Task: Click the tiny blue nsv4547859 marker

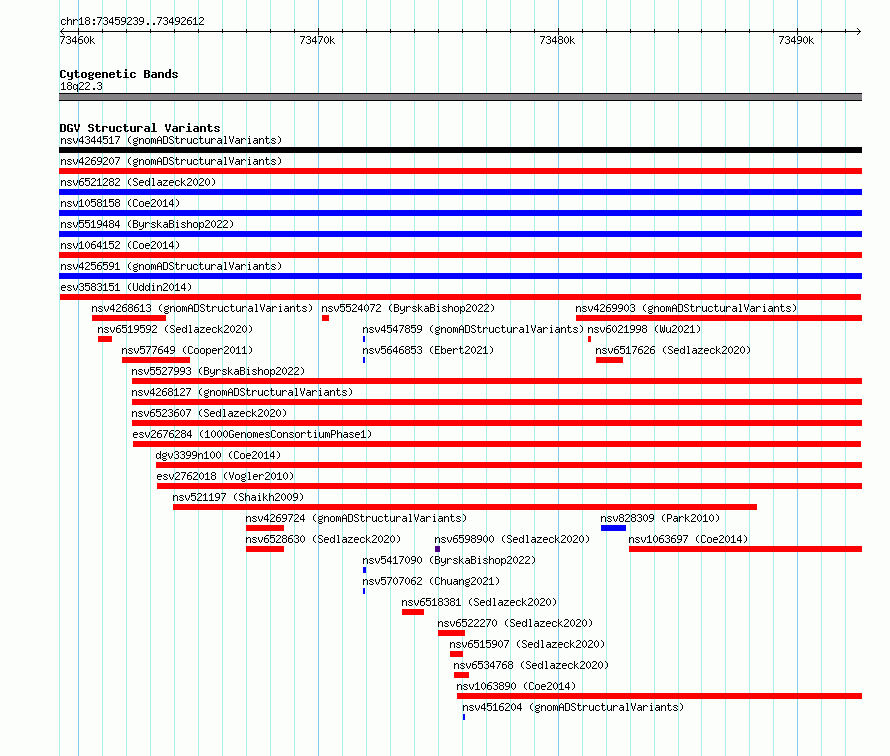Action: point(364,339)
